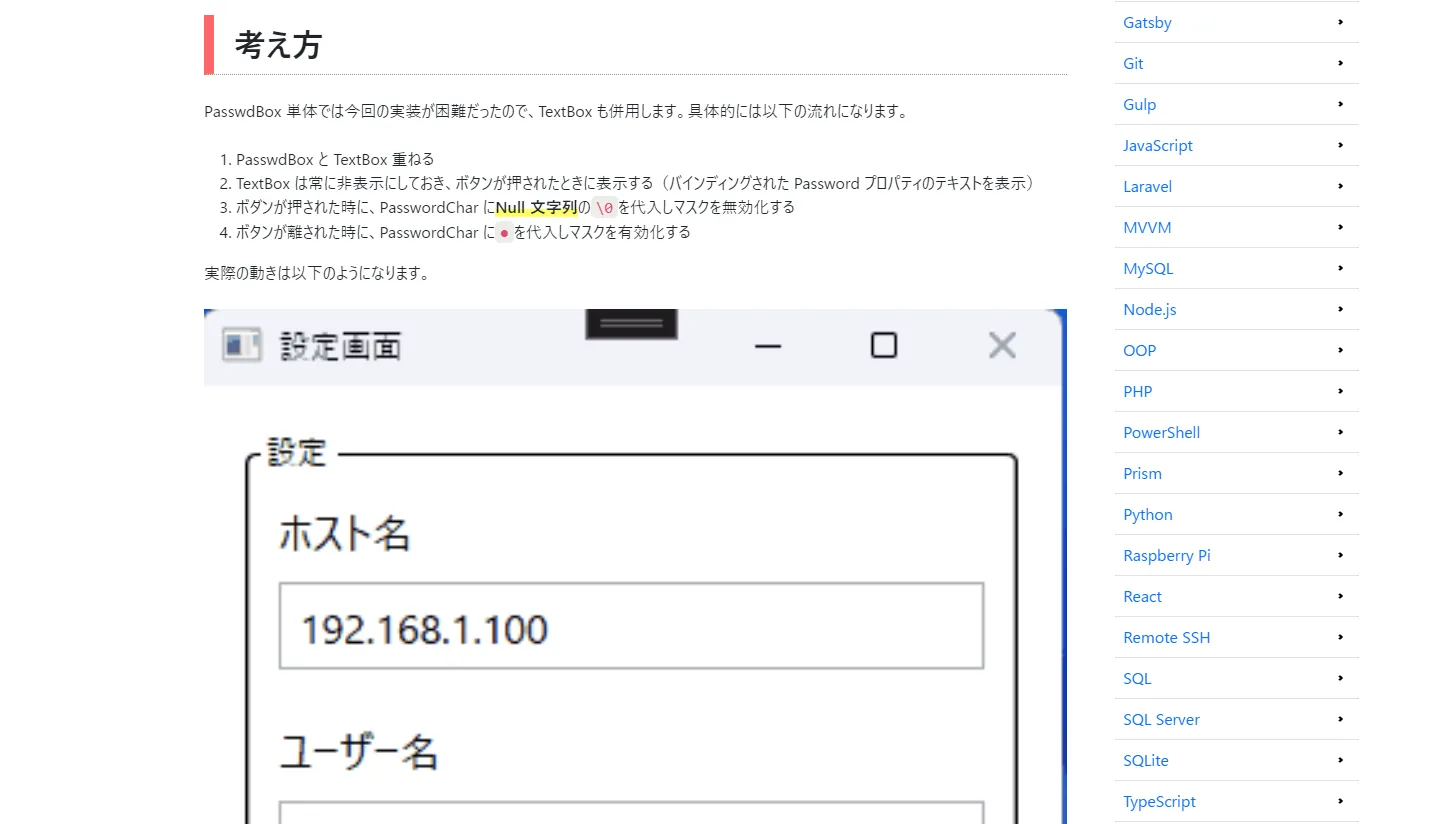Expand the arrow beside Git
Viewport: 1453px width, 824px height.
coord(1340,63)
